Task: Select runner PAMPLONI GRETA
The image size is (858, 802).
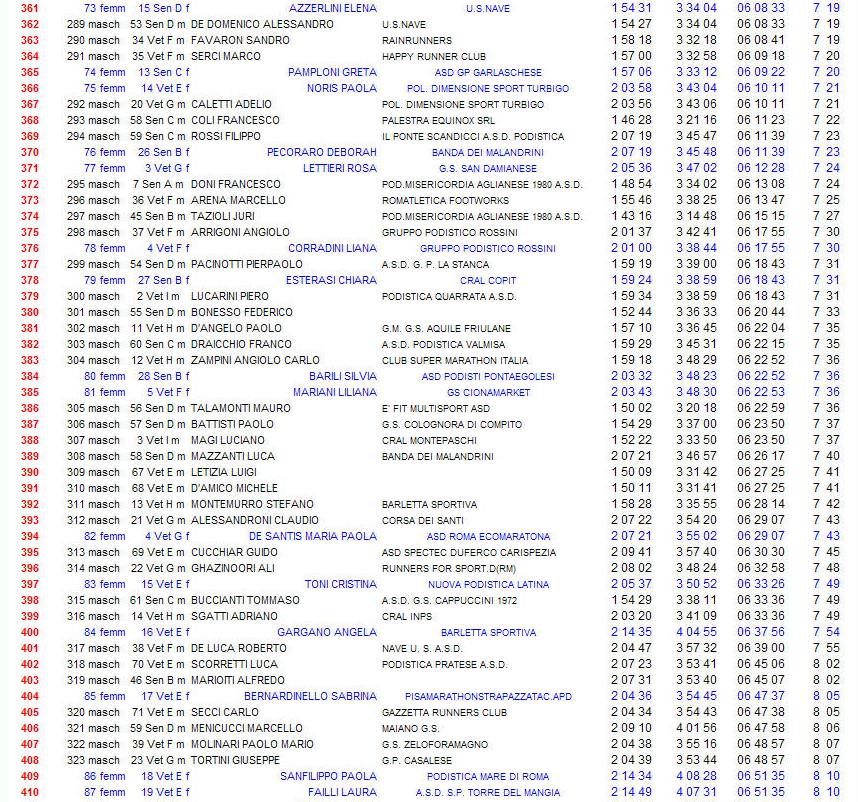Action: tap(332, 72)
